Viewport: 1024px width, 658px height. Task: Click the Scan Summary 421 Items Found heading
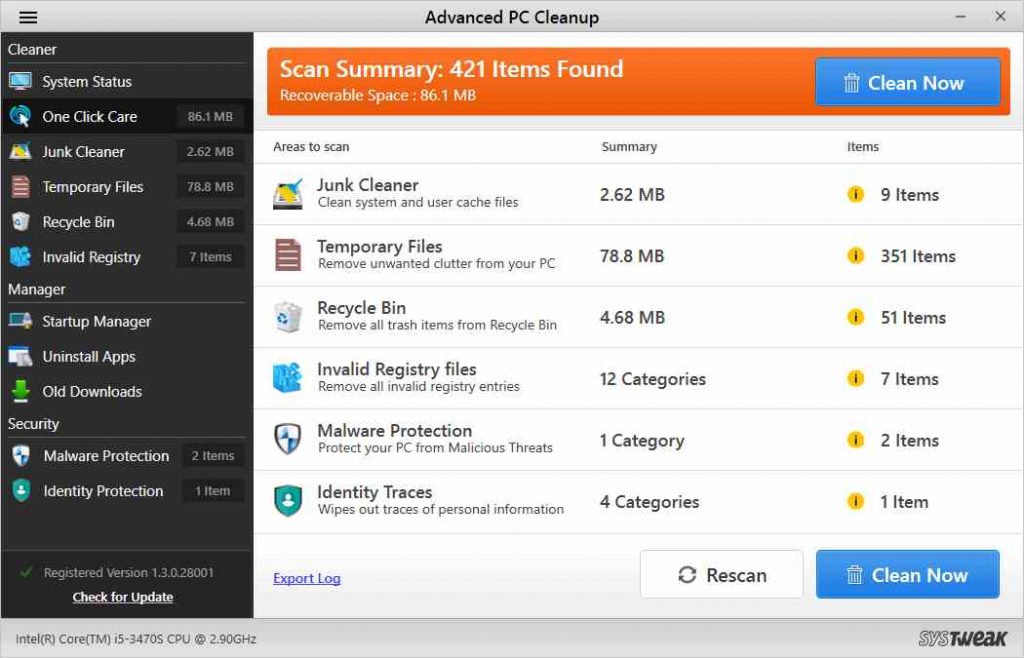[x=451, y=69]
